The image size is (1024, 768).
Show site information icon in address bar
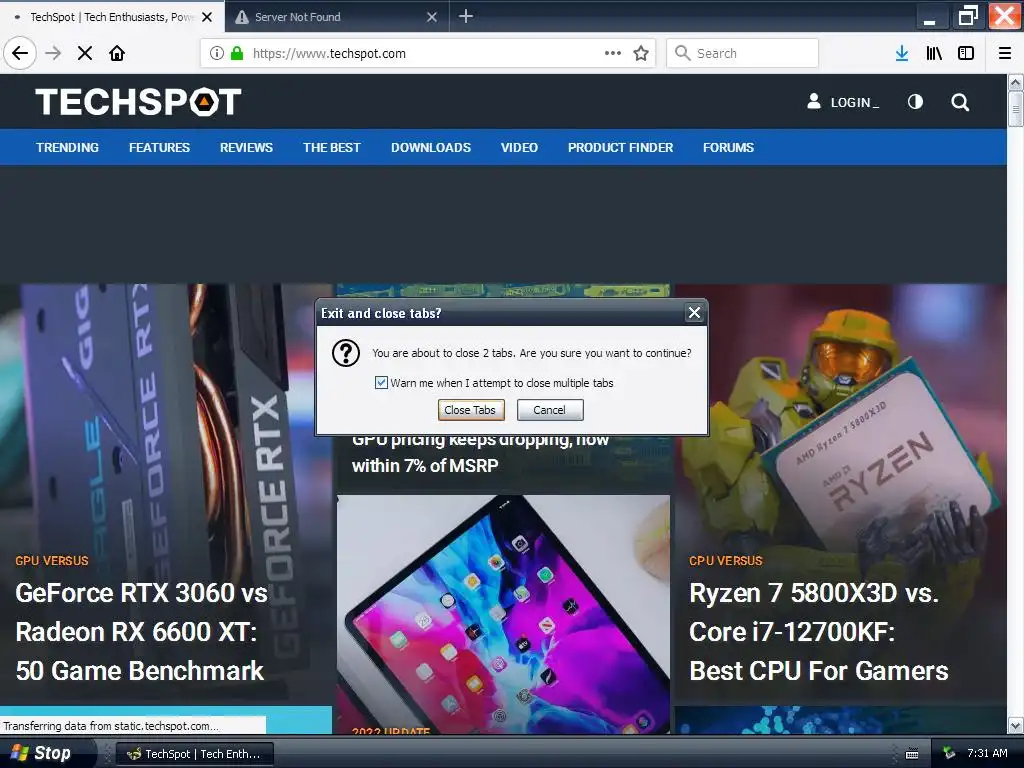coord(217,53)
